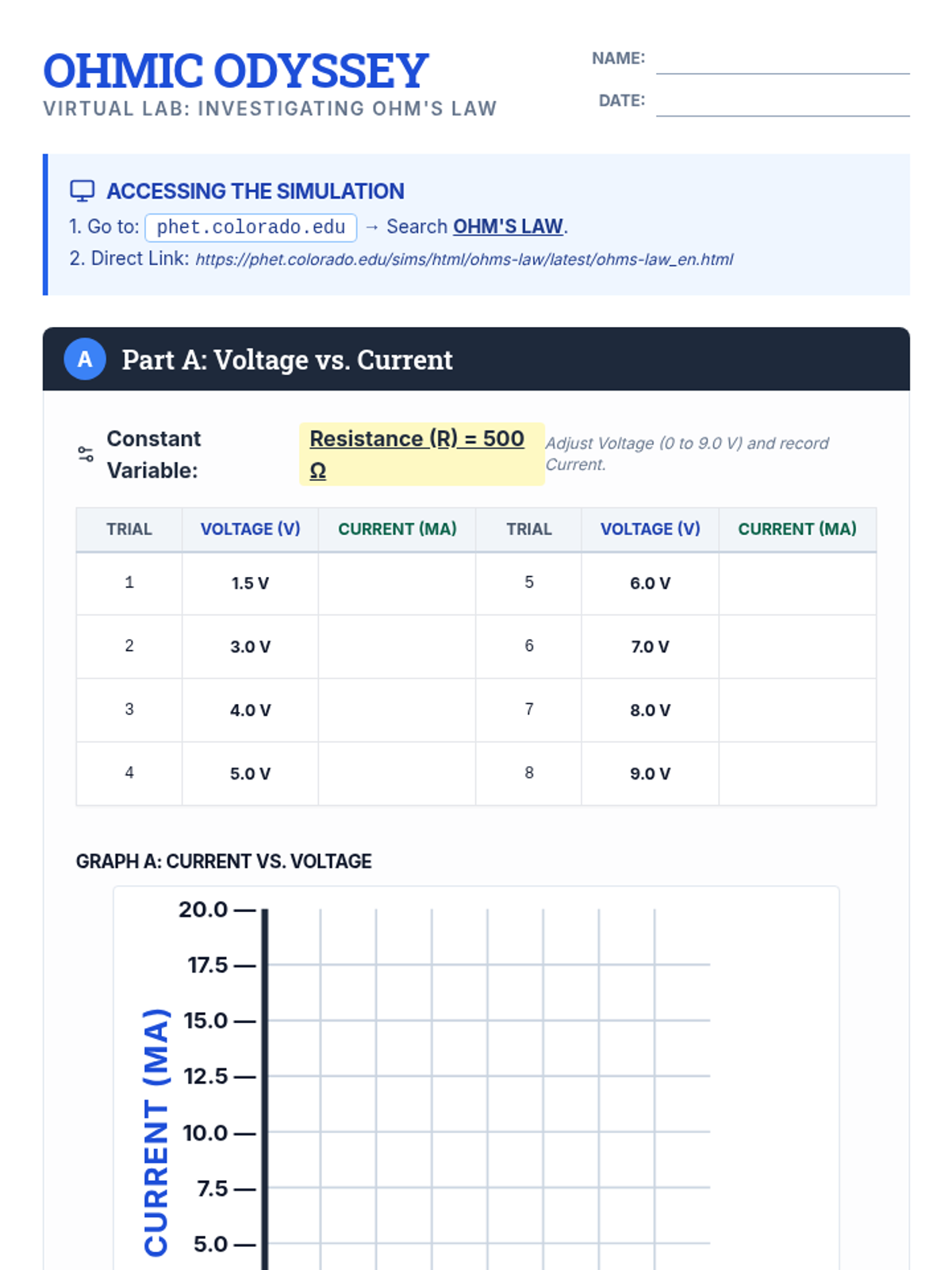952x1270 pixels.
Task: Click the DATE blank line
Action: 782,104
